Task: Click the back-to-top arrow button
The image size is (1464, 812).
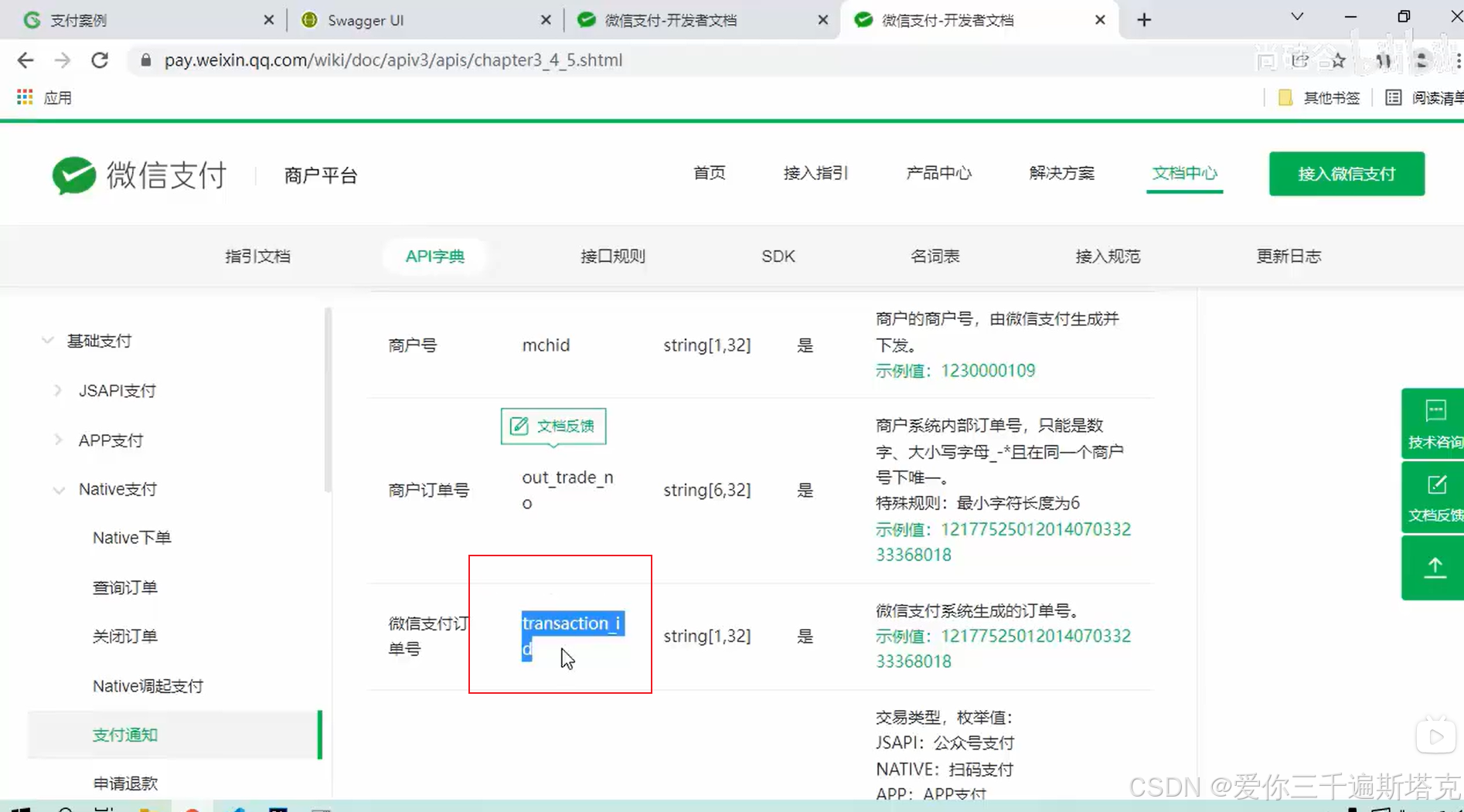Action: tap(1434, 568)
